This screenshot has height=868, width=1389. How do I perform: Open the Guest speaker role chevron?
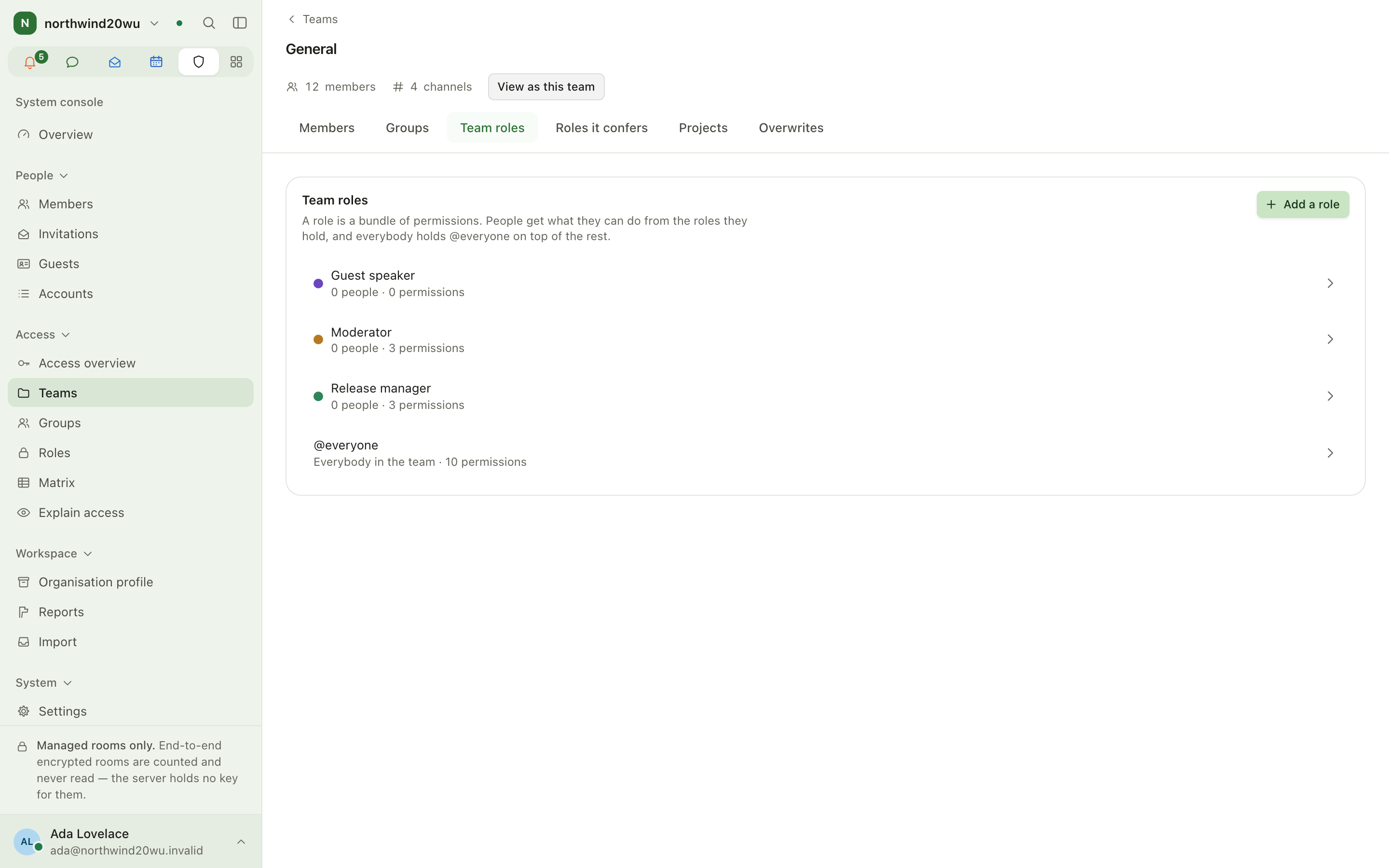coord(1330,283)
